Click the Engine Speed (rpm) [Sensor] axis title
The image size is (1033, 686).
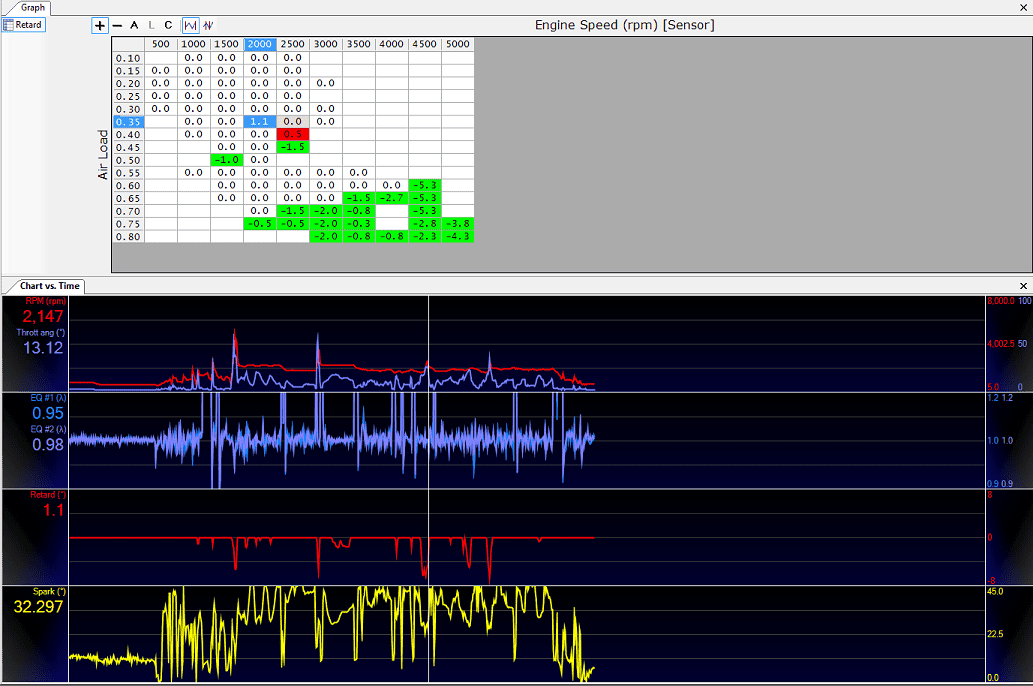pyautogui.click(x=625, y=25)
